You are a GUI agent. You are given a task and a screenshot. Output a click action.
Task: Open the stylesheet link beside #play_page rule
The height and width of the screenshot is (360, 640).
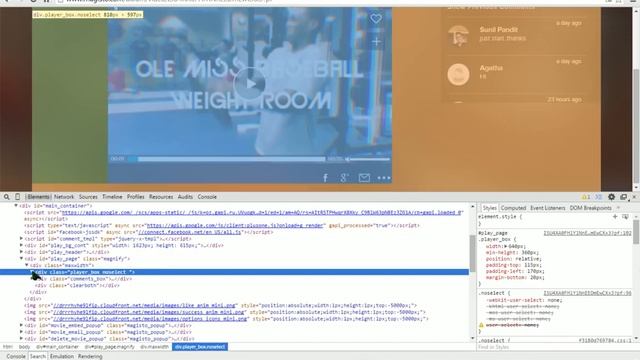click(587, 233)
